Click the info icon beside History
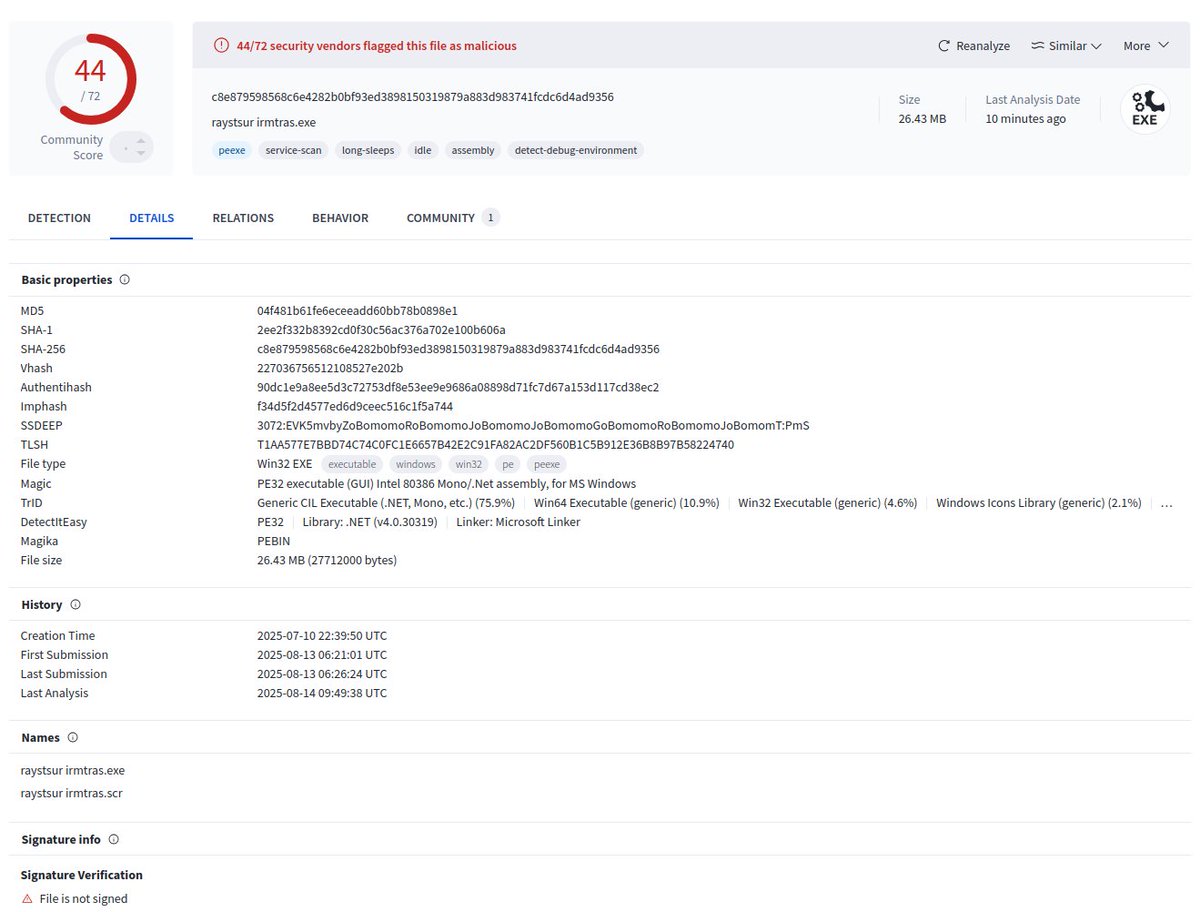The image size is (1200, 912). coord(75,605)
